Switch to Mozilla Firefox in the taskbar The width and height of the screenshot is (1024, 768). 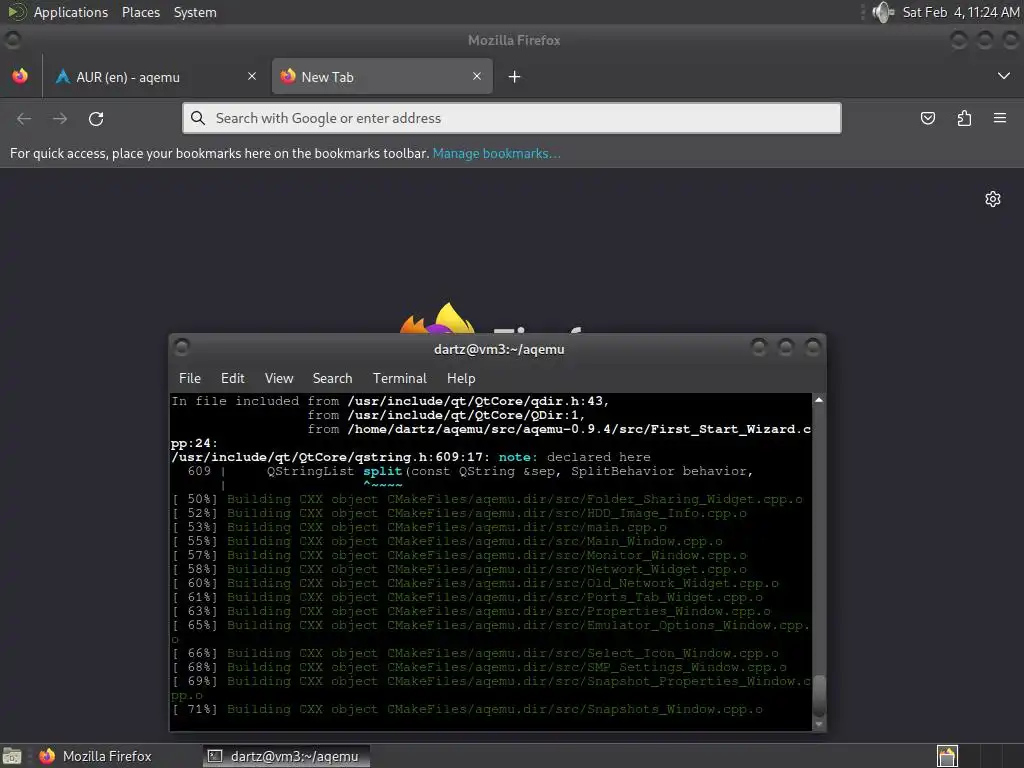click(x=95, y=756)
